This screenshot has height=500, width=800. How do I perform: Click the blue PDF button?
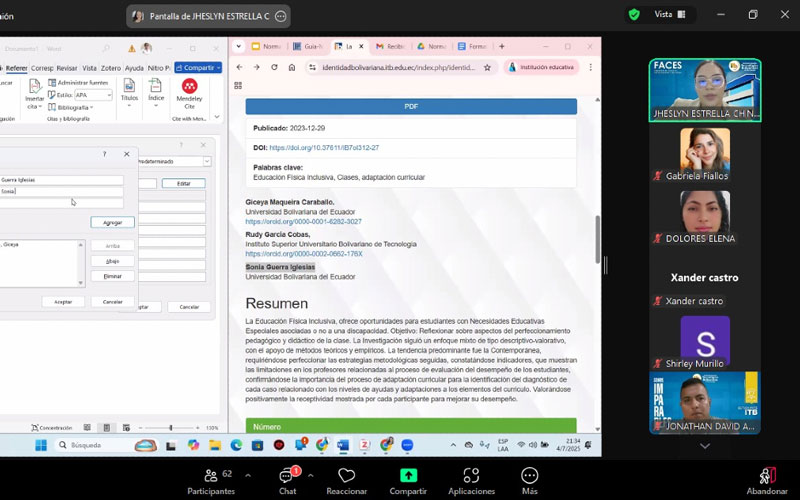411,106
